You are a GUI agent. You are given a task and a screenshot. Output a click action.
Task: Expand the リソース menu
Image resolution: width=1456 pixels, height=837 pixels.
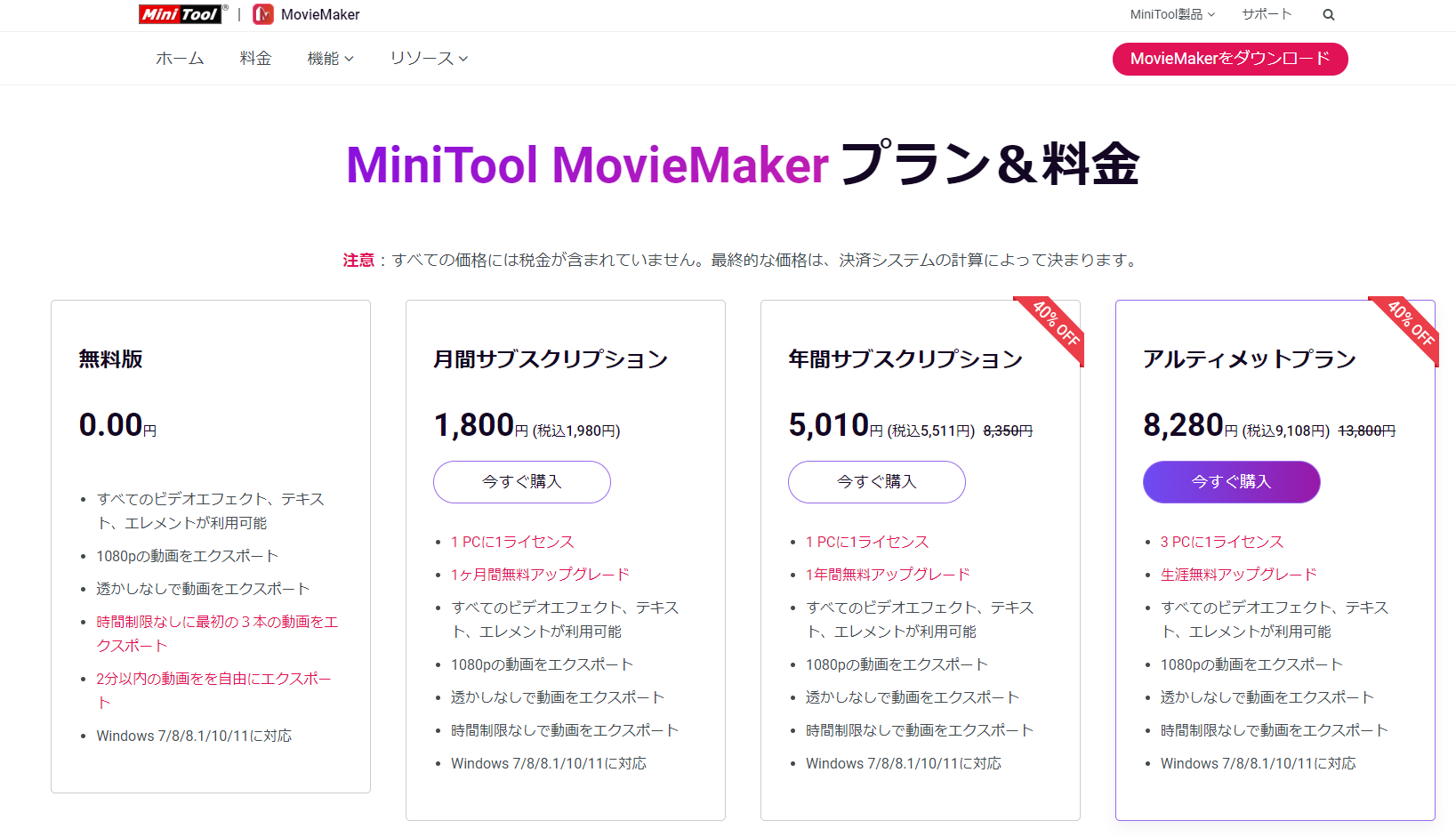tap(429, 59)
